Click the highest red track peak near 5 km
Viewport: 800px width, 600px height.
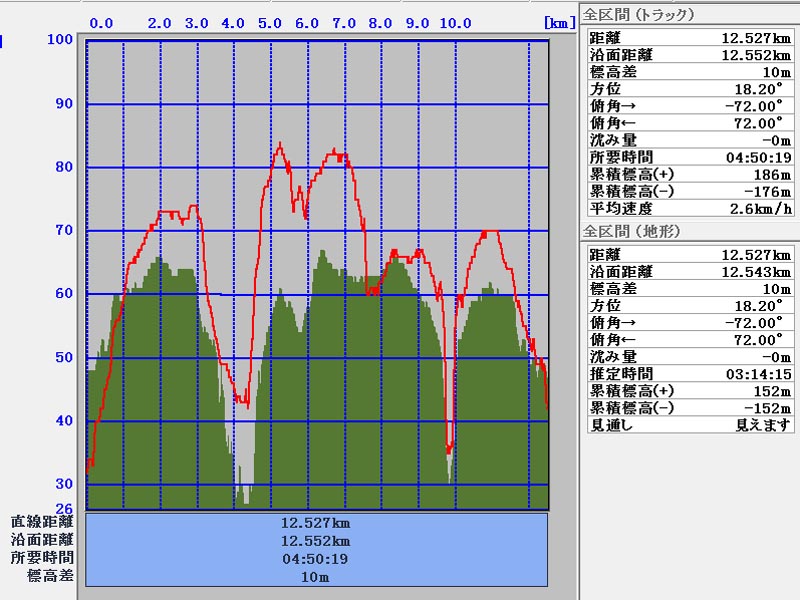279,145
